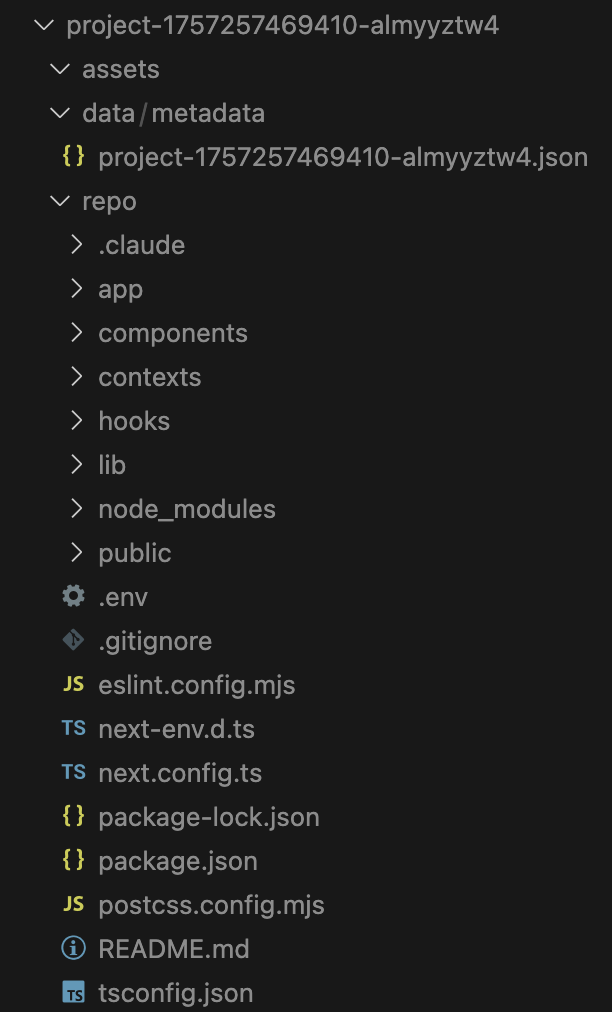Expand the node_modules folder chevron
The width and height of the screenshot is (612, 1012).
click(x=76, y=509)
